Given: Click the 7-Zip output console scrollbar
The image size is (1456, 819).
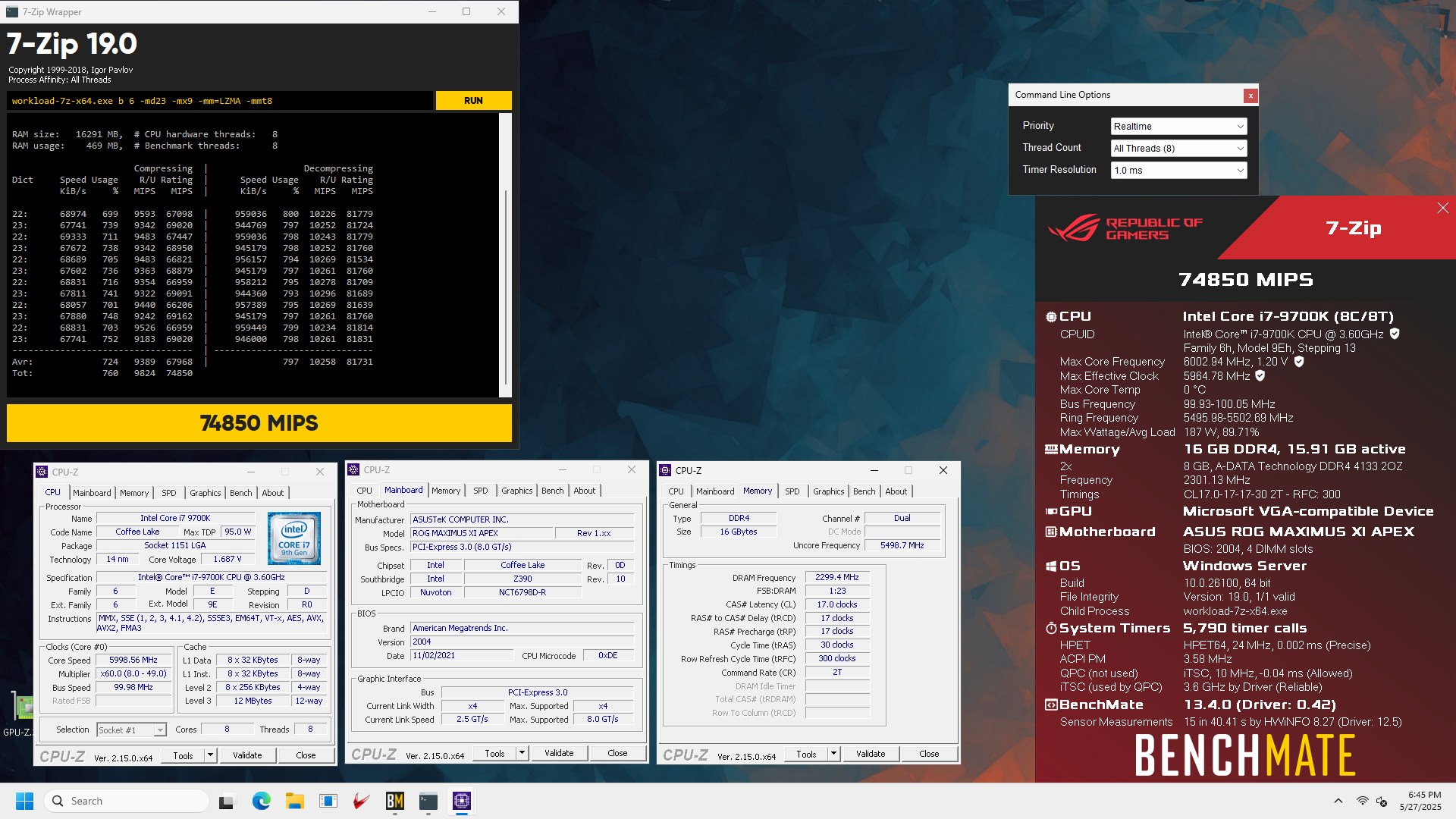Looking at the screenshot, I should pyautogui.click(x=505, y=255).
